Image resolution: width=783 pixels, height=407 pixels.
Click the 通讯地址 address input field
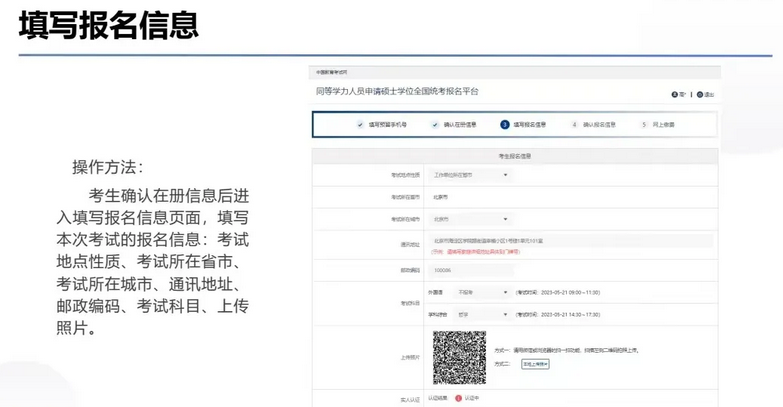[x=571, y=241]
